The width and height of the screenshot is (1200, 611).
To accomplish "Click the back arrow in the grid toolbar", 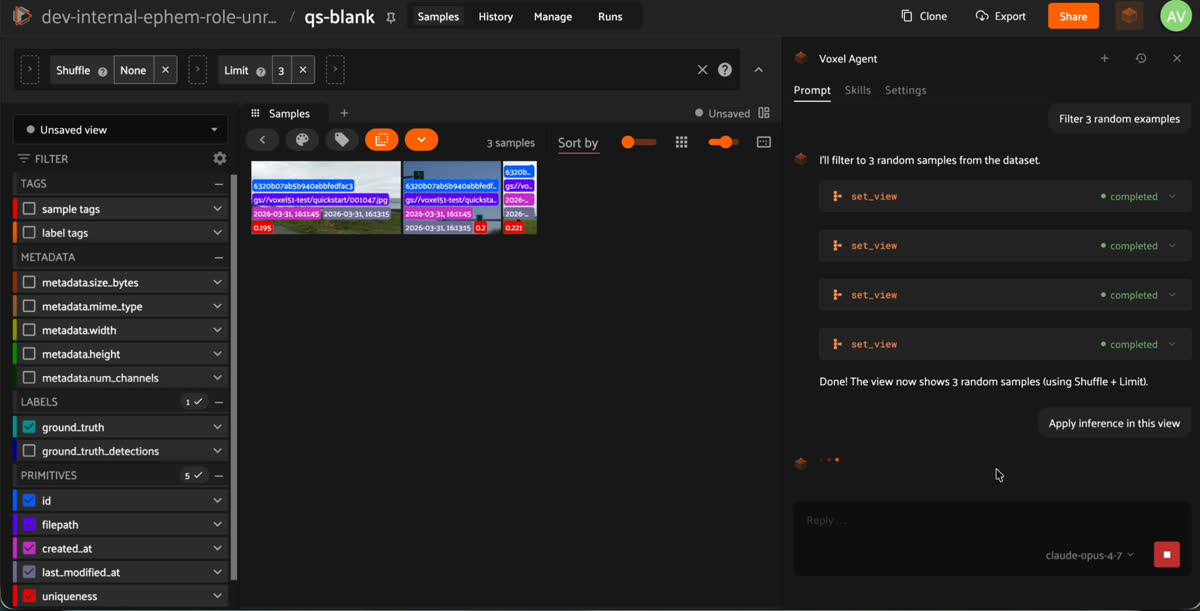I will [x=262, y=141].
